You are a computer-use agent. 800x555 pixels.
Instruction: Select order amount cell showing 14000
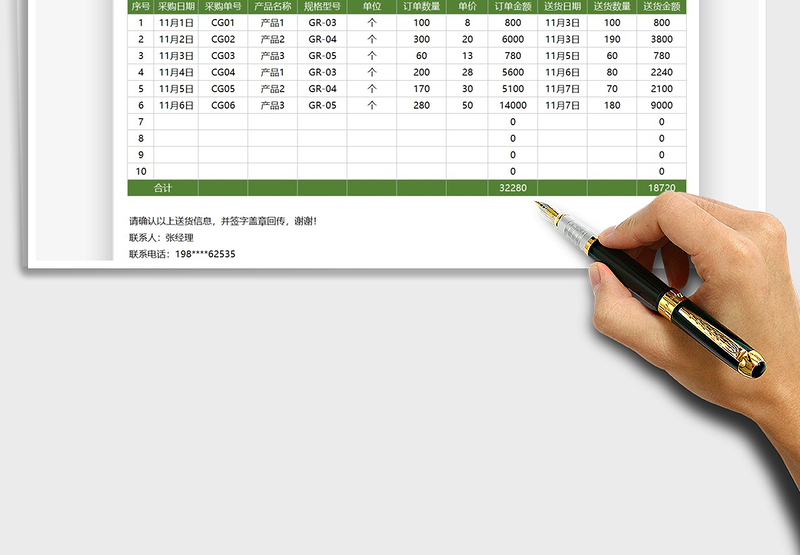tap(513, 105)
